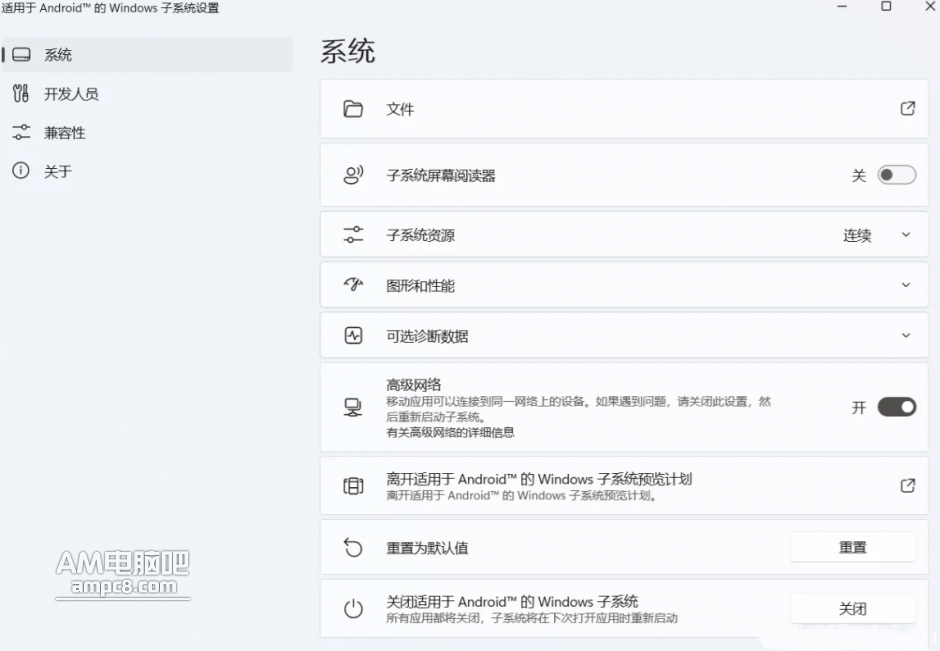The width and height of the screenshot is (940, 651).
Task: Click the 关闭 button to shut down subsystem
Action: (852, 609)
